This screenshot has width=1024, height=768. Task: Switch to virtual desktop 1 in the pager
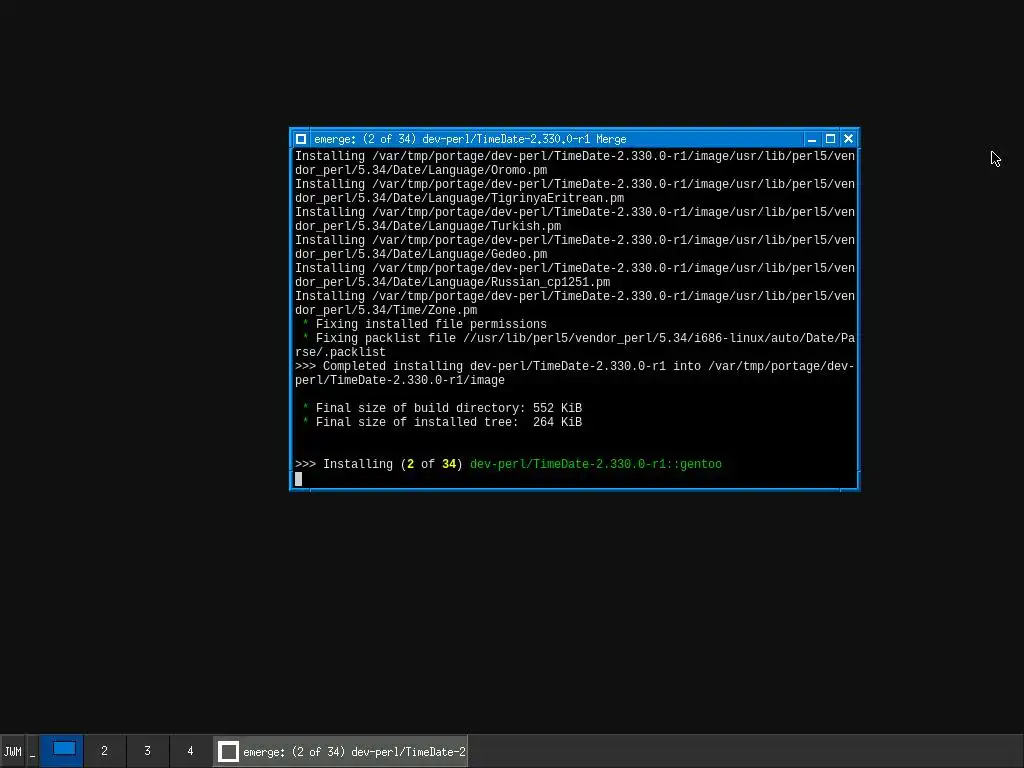coord(61,751)
